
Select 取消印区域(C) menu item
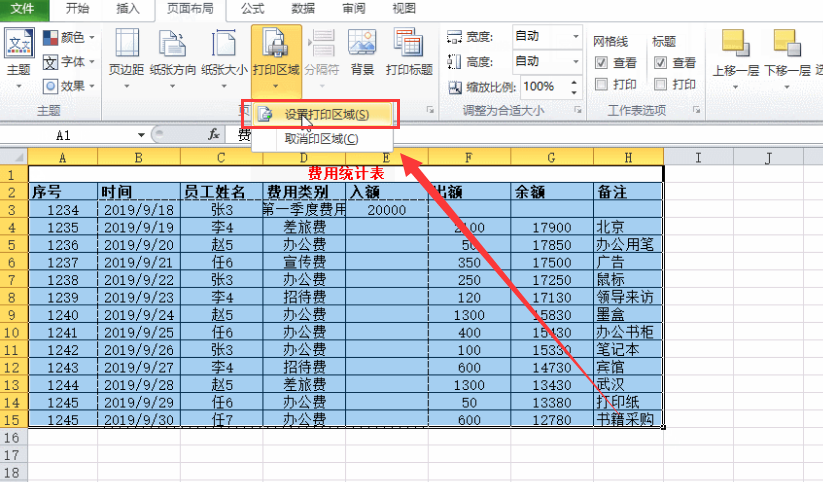[322, 139]
